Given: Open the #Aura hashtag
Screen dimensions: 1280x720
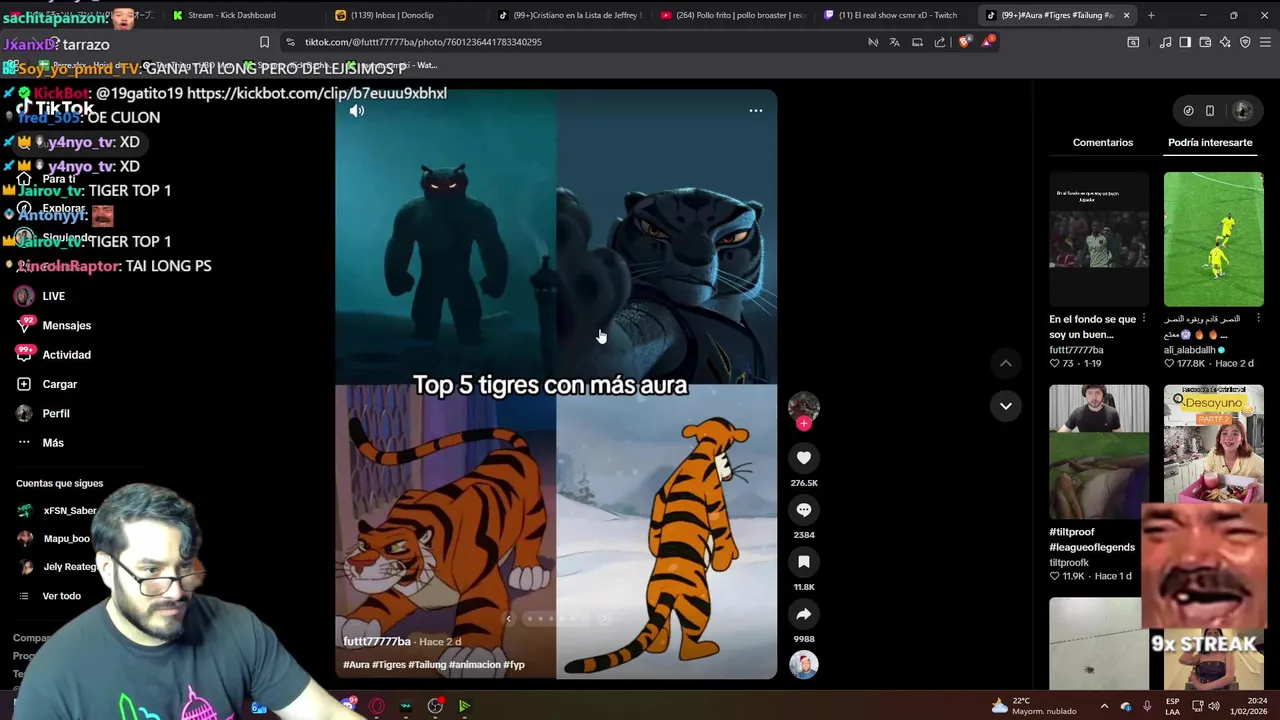Looking at the screenshot, I should coord(356,665).
